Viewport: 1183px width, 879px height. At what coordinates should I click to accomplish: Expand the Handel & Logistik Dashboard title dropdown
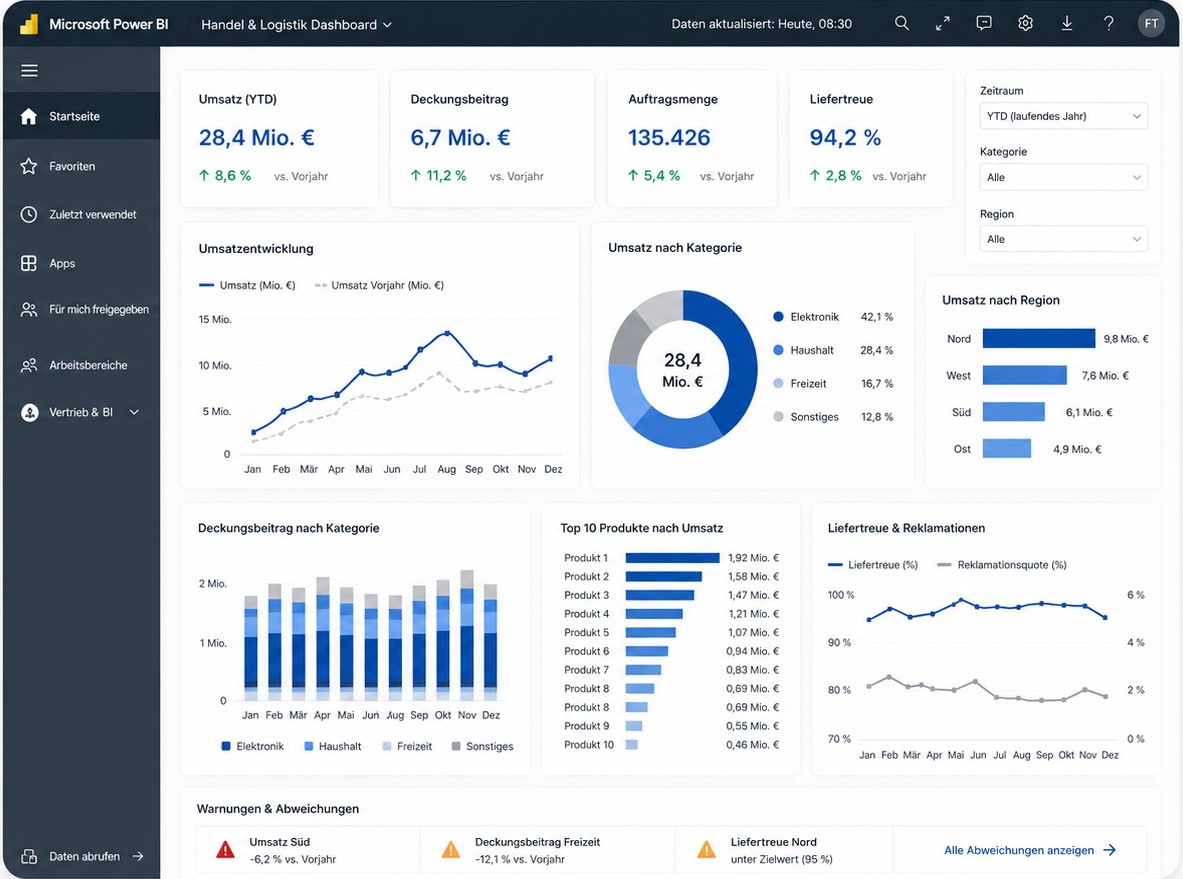click(x=297, y=25)
